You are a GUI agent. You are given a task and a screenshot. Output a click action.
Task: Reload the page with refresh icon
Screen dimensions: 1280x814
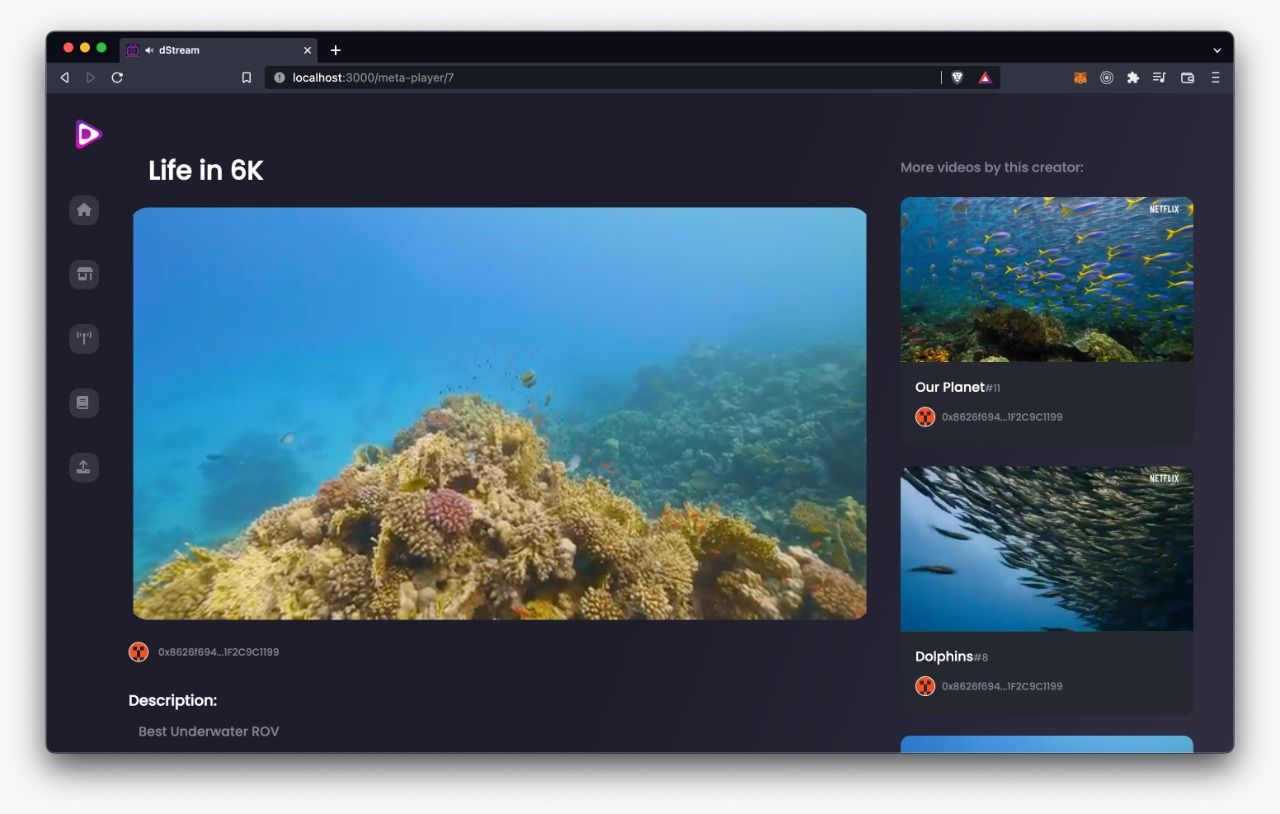pos(117,77)
